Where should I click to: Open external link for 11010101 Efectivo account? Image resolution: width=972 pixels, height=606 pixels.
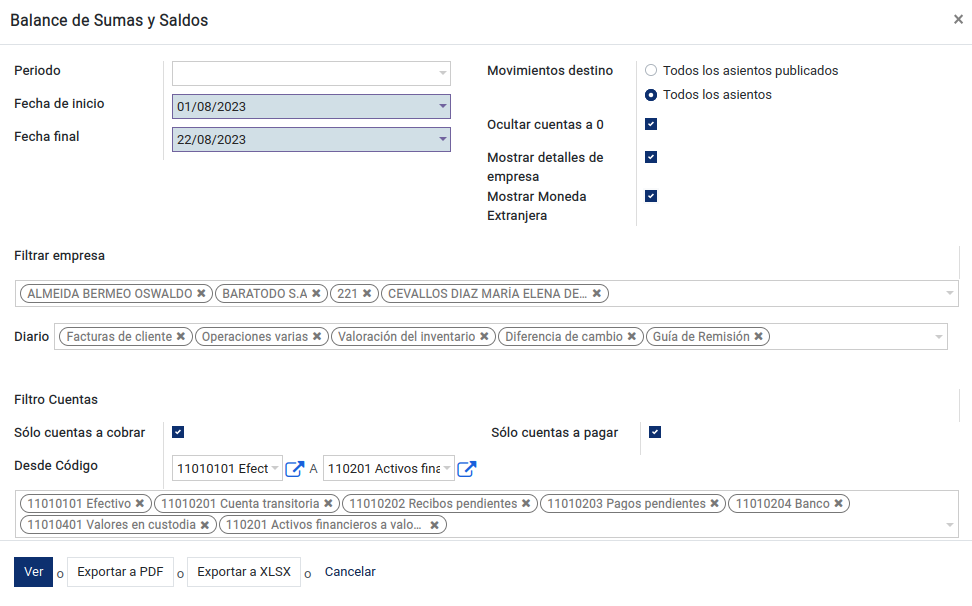coord(294,469)
